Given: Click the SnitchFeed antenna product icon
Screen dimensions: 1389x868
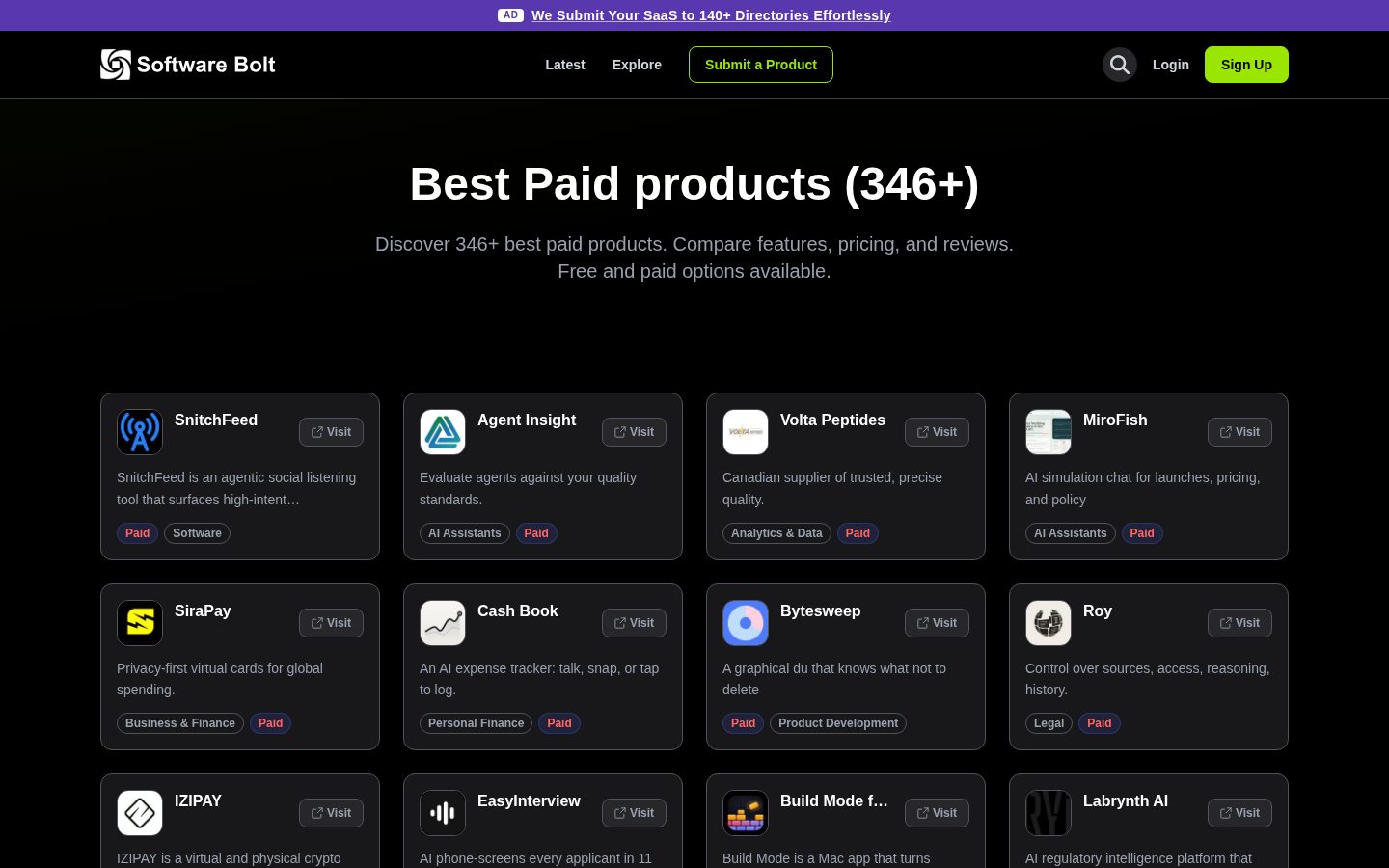Looking at the screenshot, I should (140, 432).
